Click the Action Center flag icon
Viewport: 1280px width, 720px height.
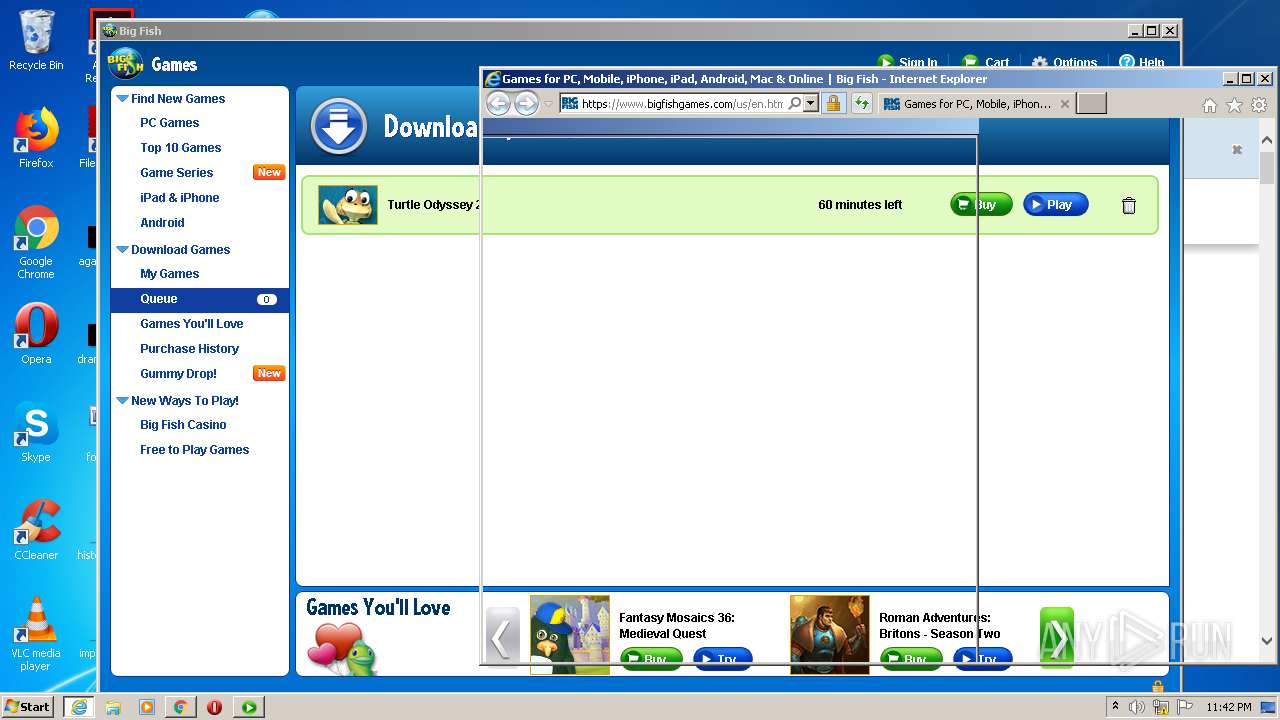[1185, 707]
